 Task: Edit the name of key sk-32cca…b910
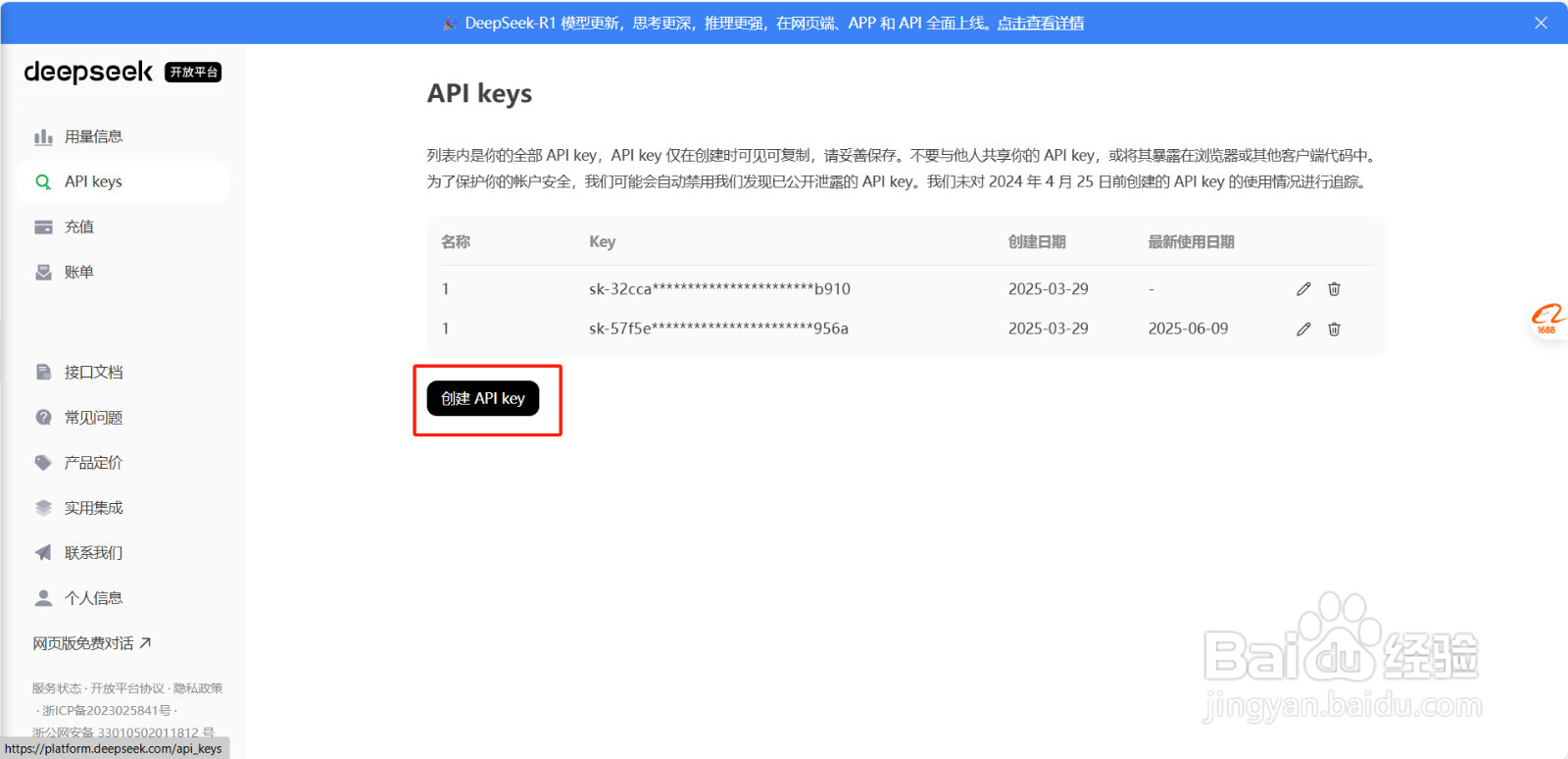click(x=1303, y=289)
